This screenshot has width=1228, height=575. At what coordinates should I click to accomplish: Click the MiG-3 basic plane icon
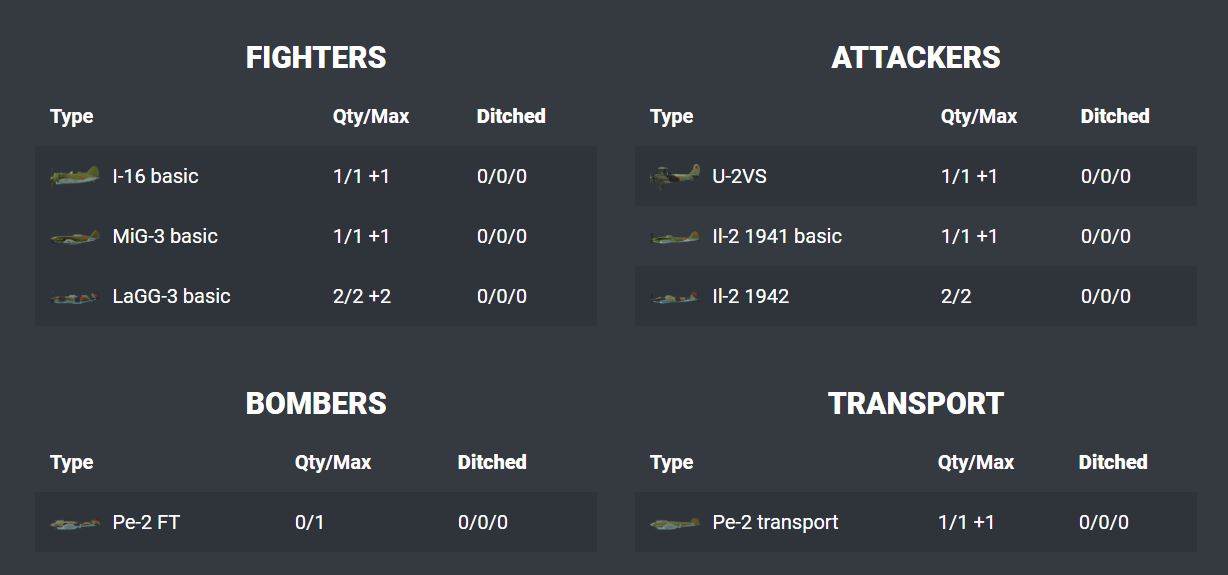point(75,237)
